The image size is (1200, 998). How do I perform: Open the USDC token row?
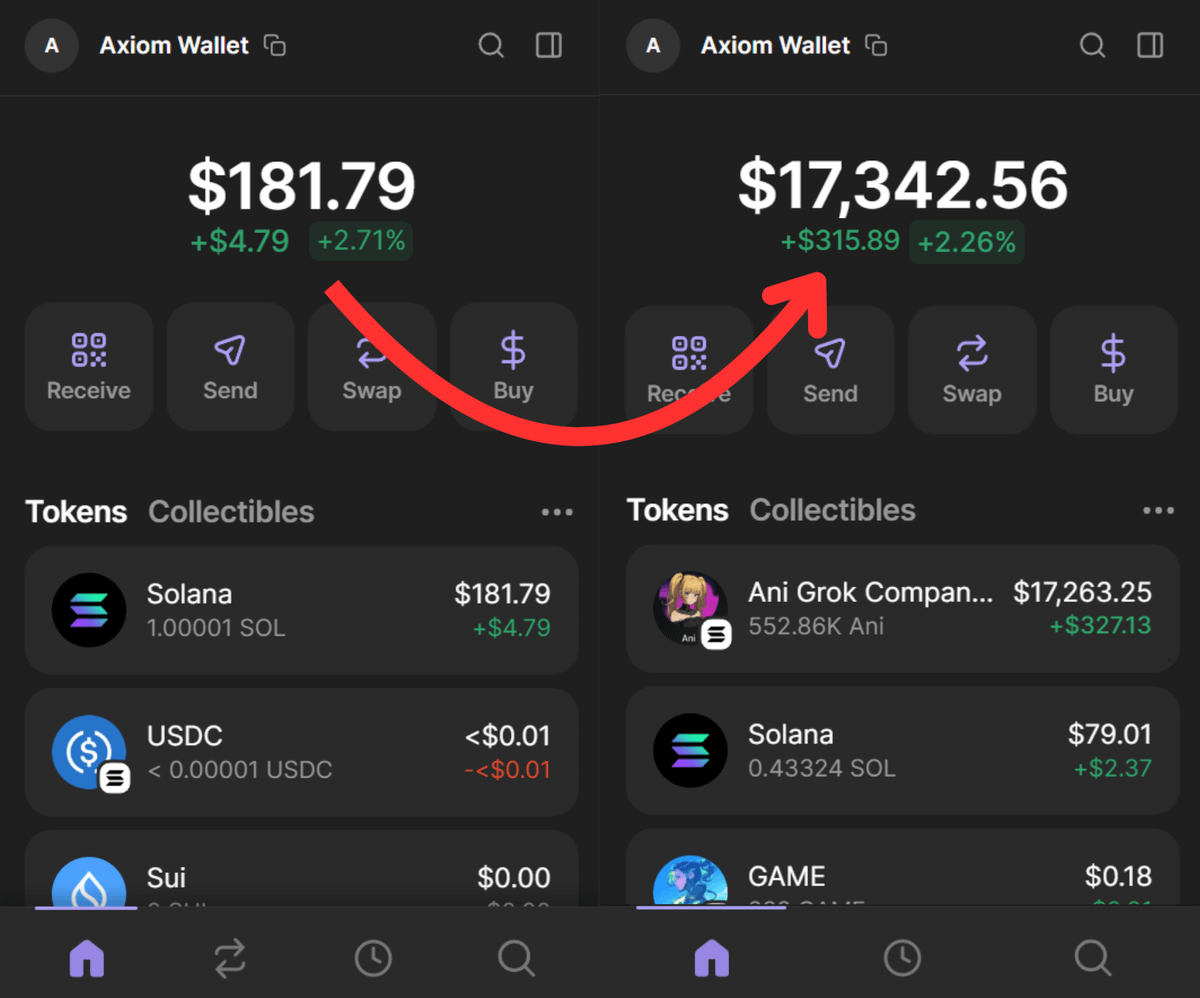pyautogui.click(x=302, y=752)
